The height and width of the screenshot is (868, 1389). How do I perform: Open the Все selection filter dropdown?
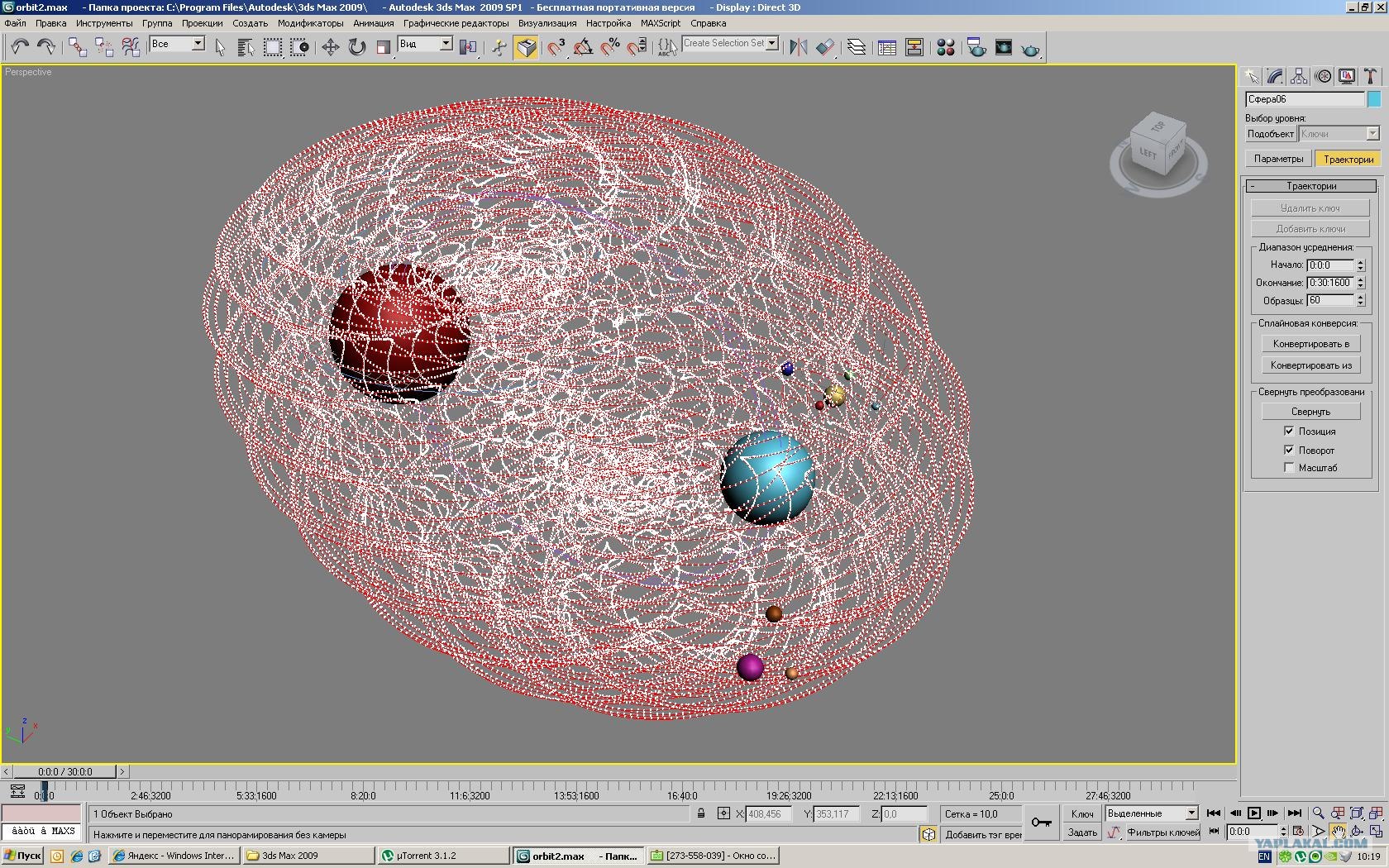click(177, 44)
